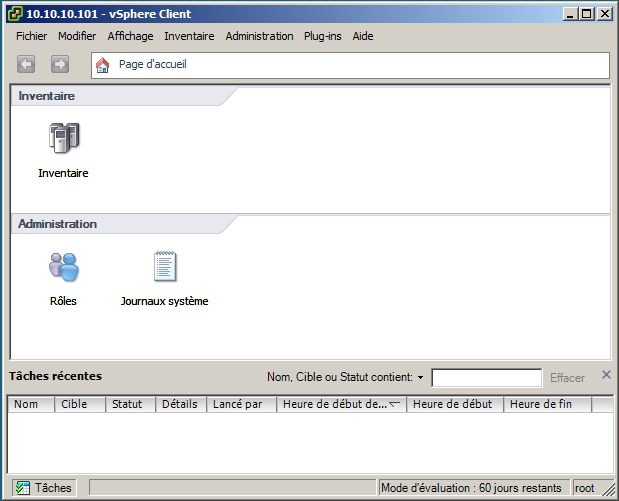Screen dimensions: 619x501
Task: Open the Affichage menu
Action: [130, 36]
